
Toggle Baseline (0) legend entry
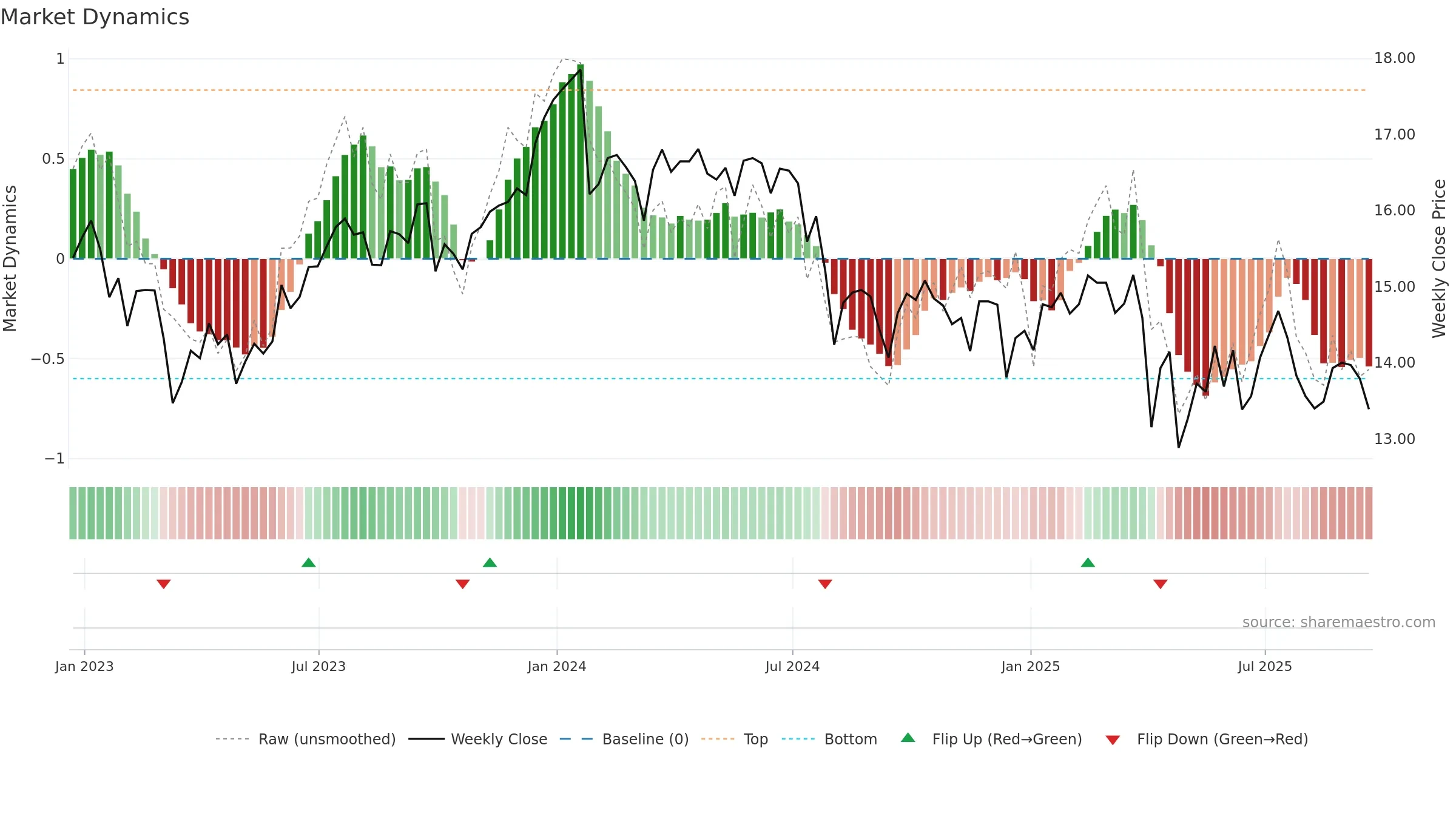coord(624,739)
